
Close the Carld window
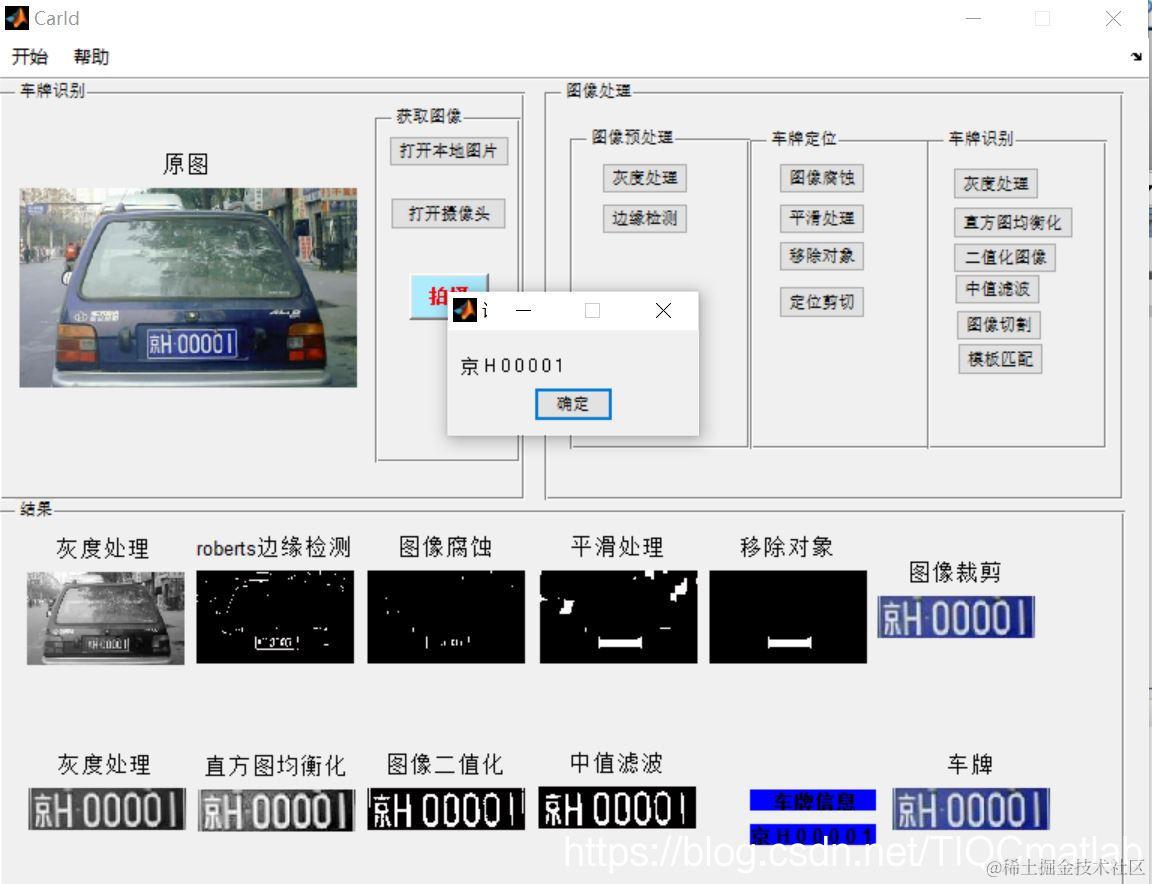1113,19
